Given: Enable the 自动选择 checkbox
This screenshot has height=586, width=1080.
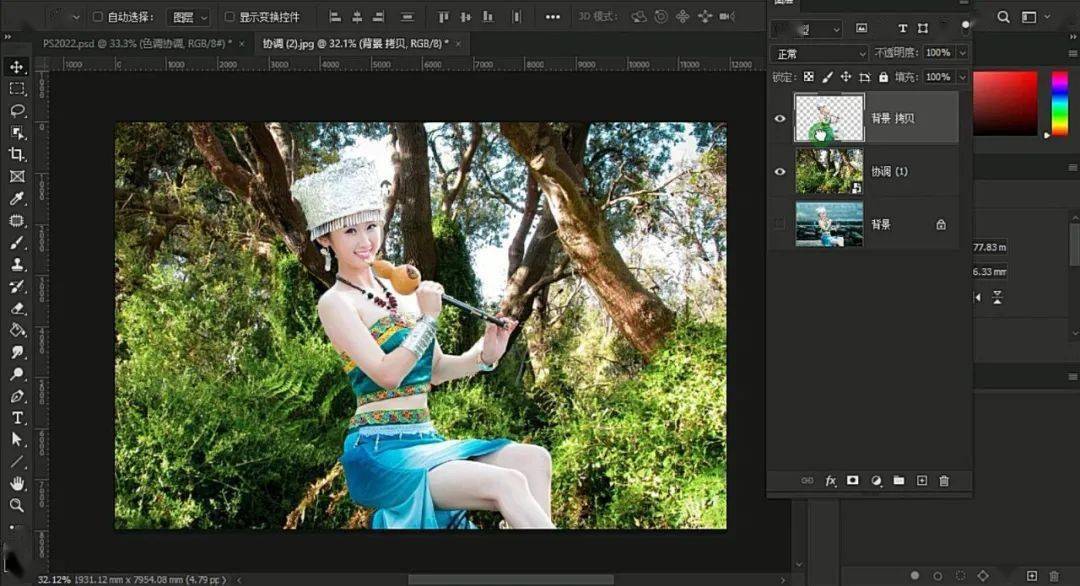Looking at the screenshot, I should (x=98, y=17).
